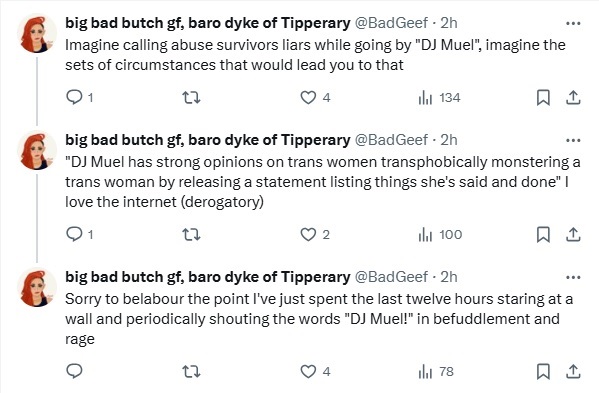The height and width of the screenshot is (393, 599).
Task: Open more options menu on first tweet
Action: pyautogui.click(x=573, y=23)
